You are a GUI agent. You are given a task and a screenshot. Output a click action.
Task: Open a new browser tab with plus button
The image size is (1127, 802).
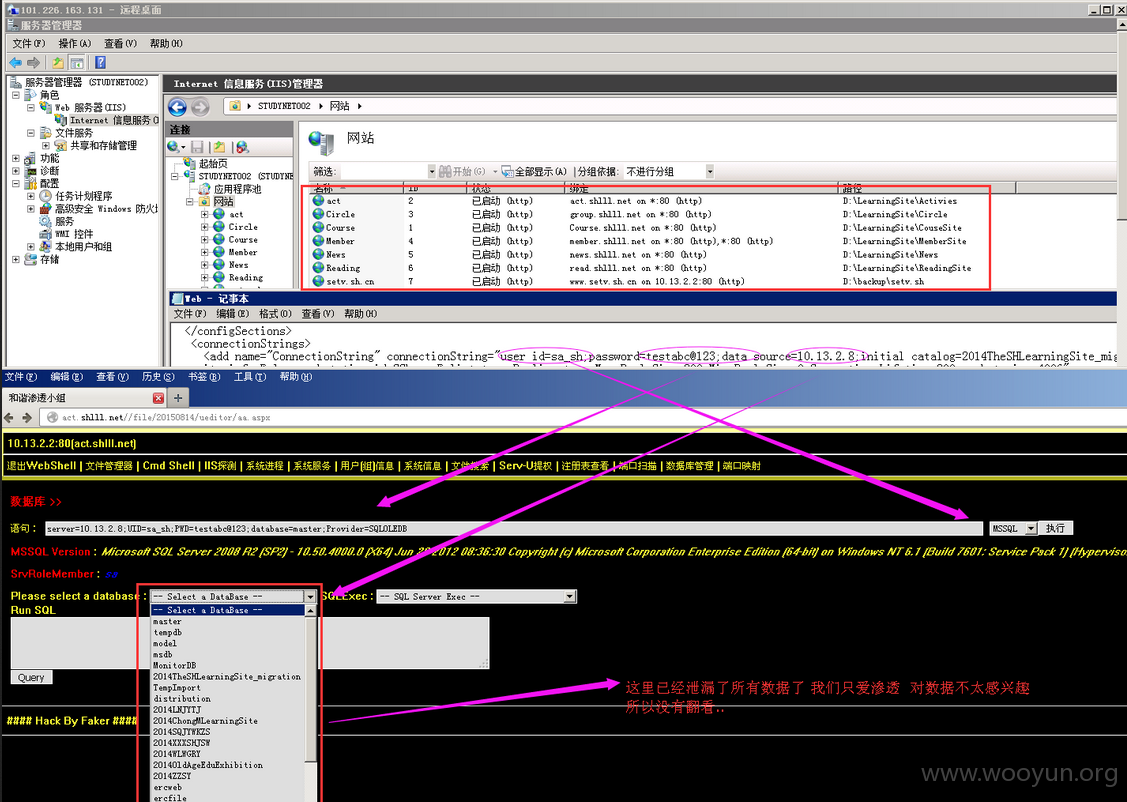[178, 397]
